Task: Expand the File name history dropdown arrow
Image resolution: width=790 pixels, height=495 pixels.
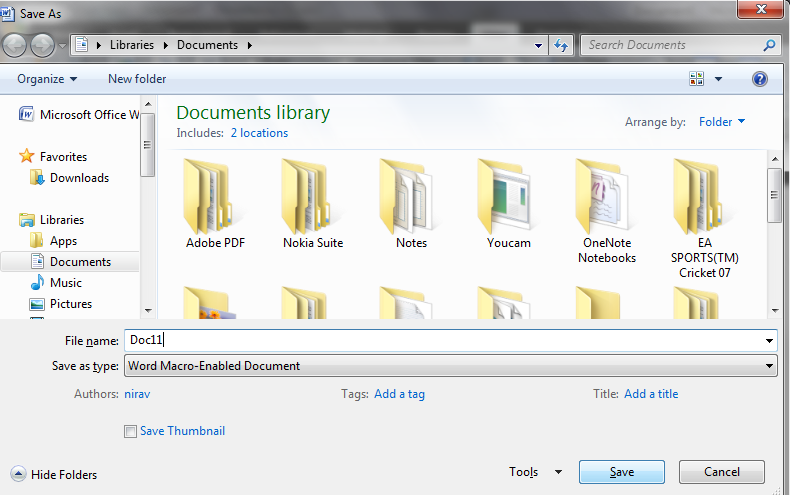Action: click(x=769, y=341)
